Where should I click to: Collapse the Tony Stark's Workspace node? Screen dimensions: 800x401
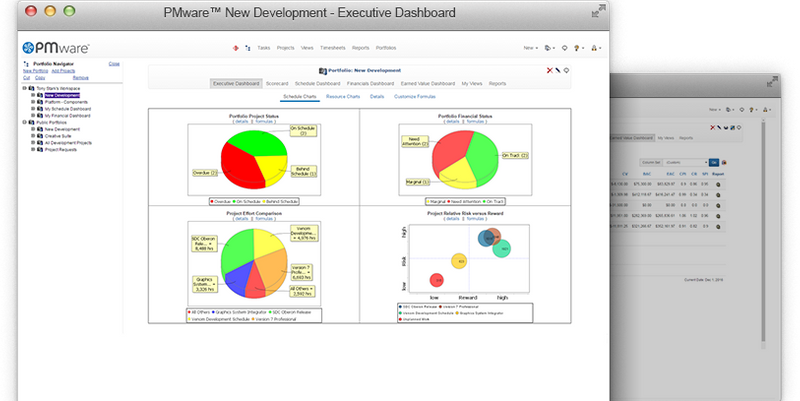24,88
